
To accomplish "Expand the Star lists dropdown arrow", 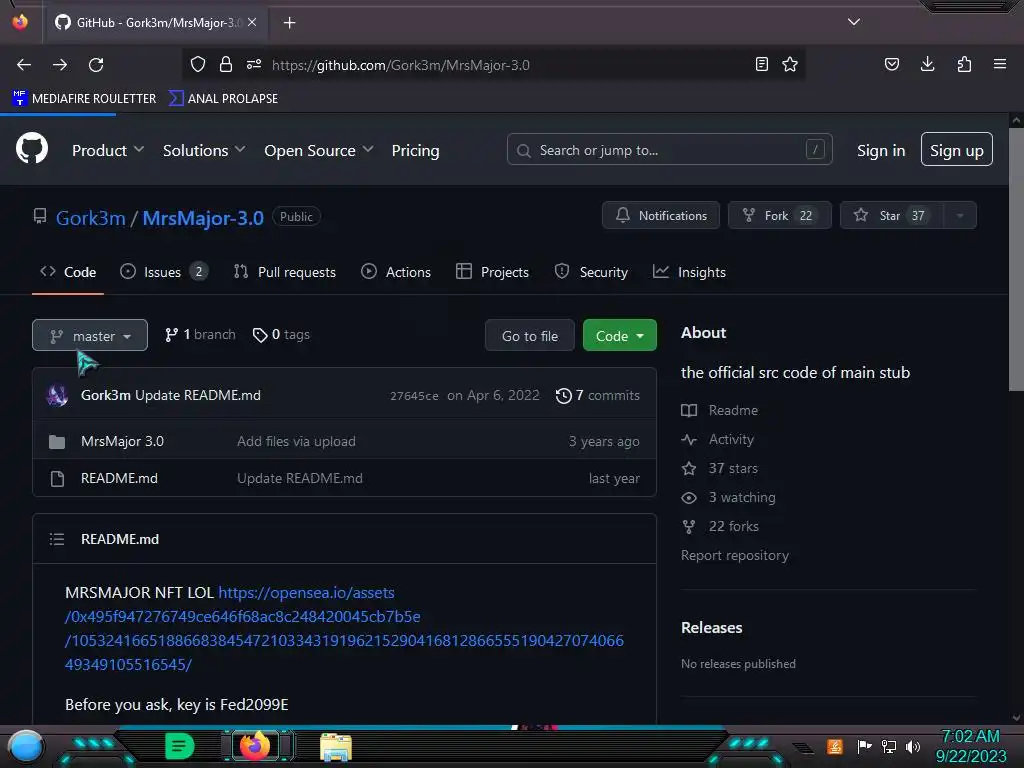I will 960,216.
